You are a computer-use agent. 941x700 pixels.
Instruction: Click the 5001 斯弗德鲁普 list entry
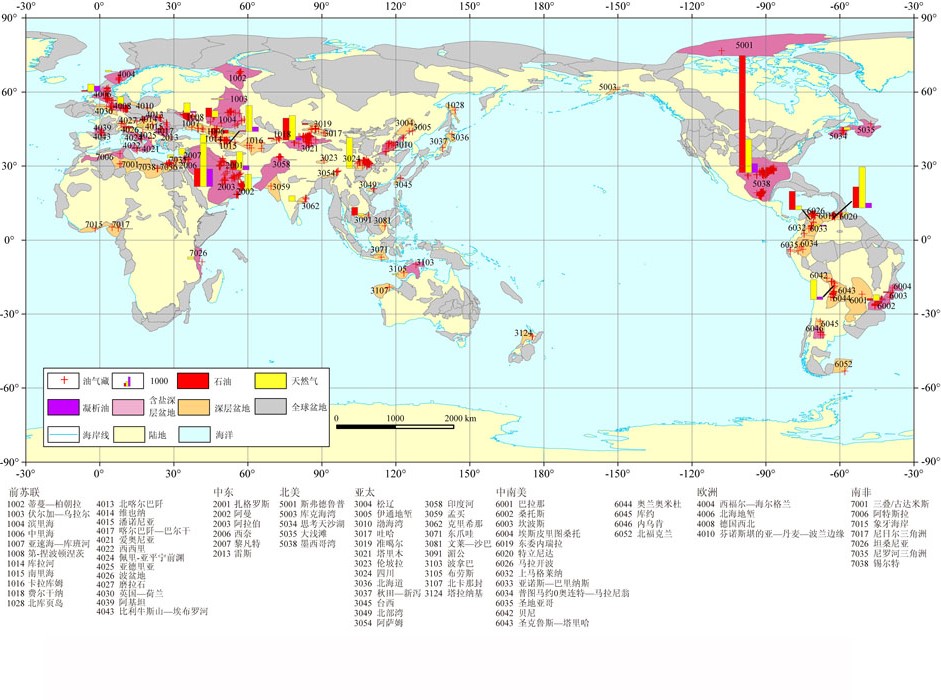pos(312,505)
